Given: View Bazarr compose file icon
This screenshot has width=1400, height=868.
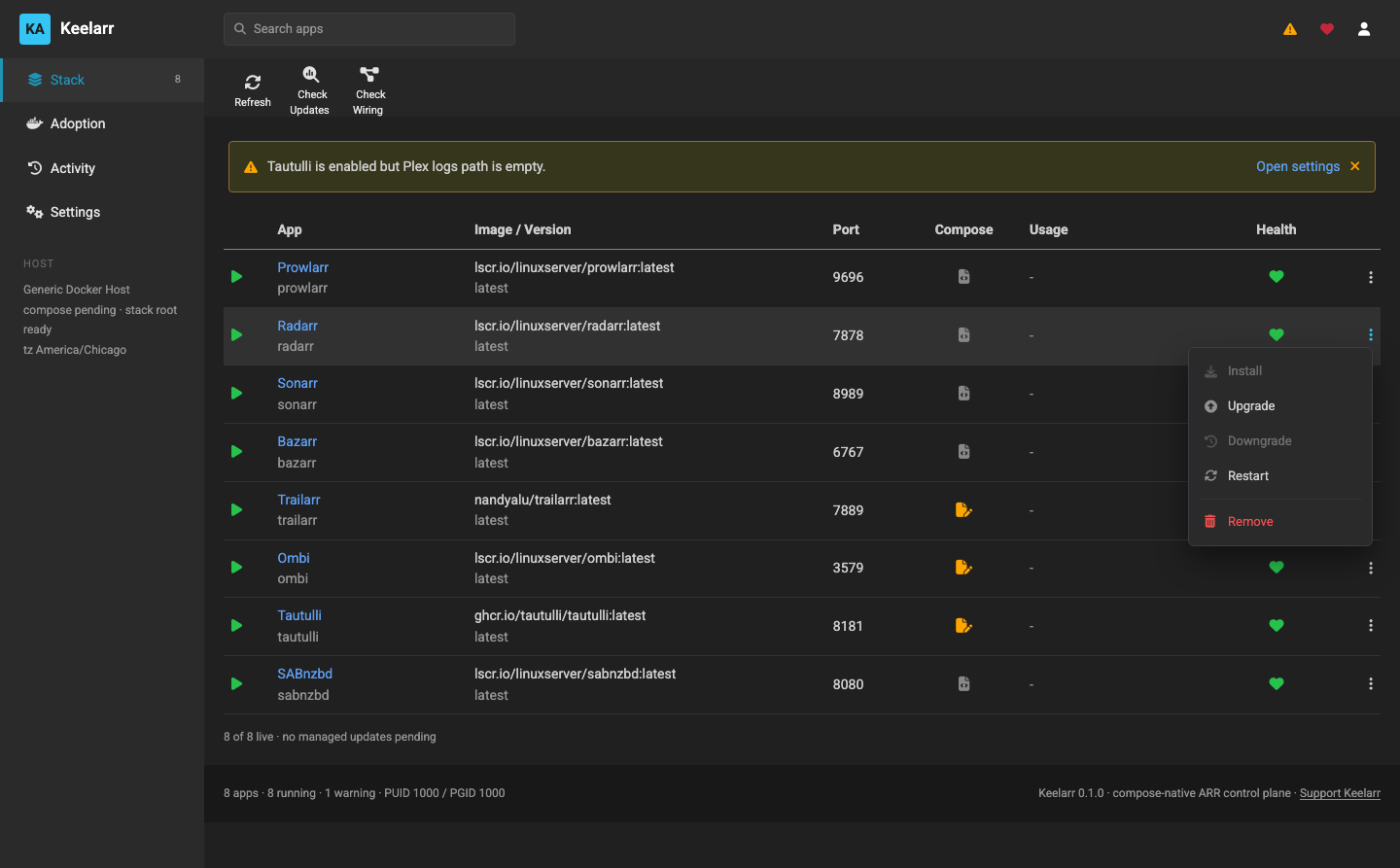Looking at the screenshot, I should (x=963, y=452).
